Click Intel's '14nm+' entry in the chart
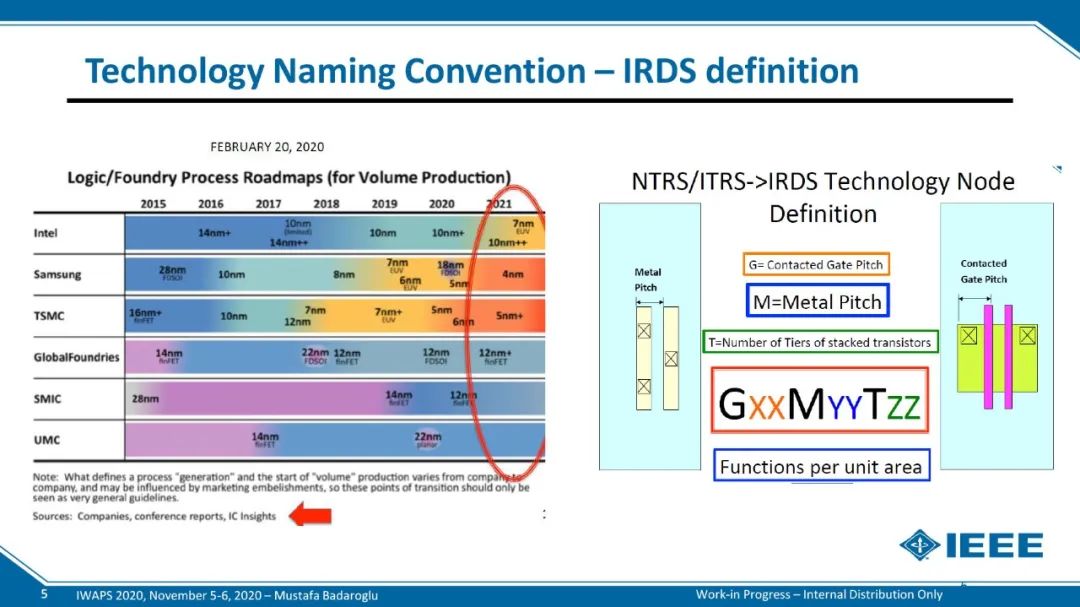1080x607 pixels. tap(214, 233)
